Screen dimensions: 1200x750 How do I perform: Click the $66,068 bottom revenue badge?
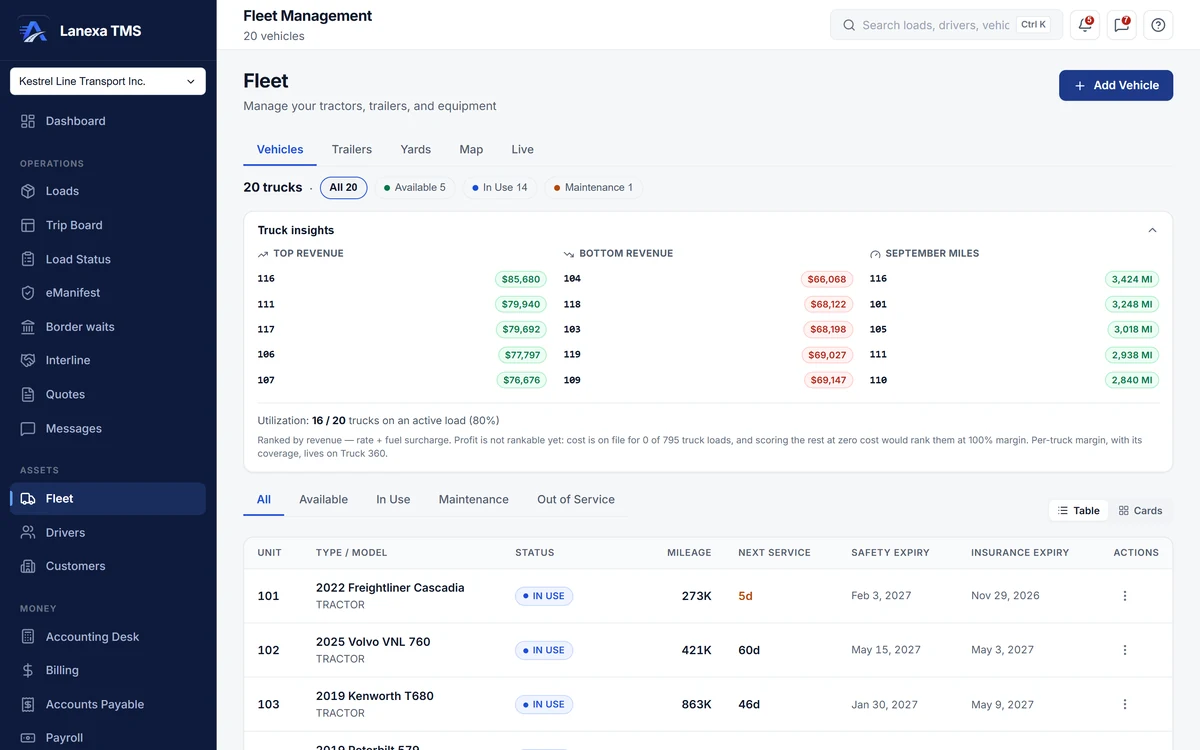827,279
